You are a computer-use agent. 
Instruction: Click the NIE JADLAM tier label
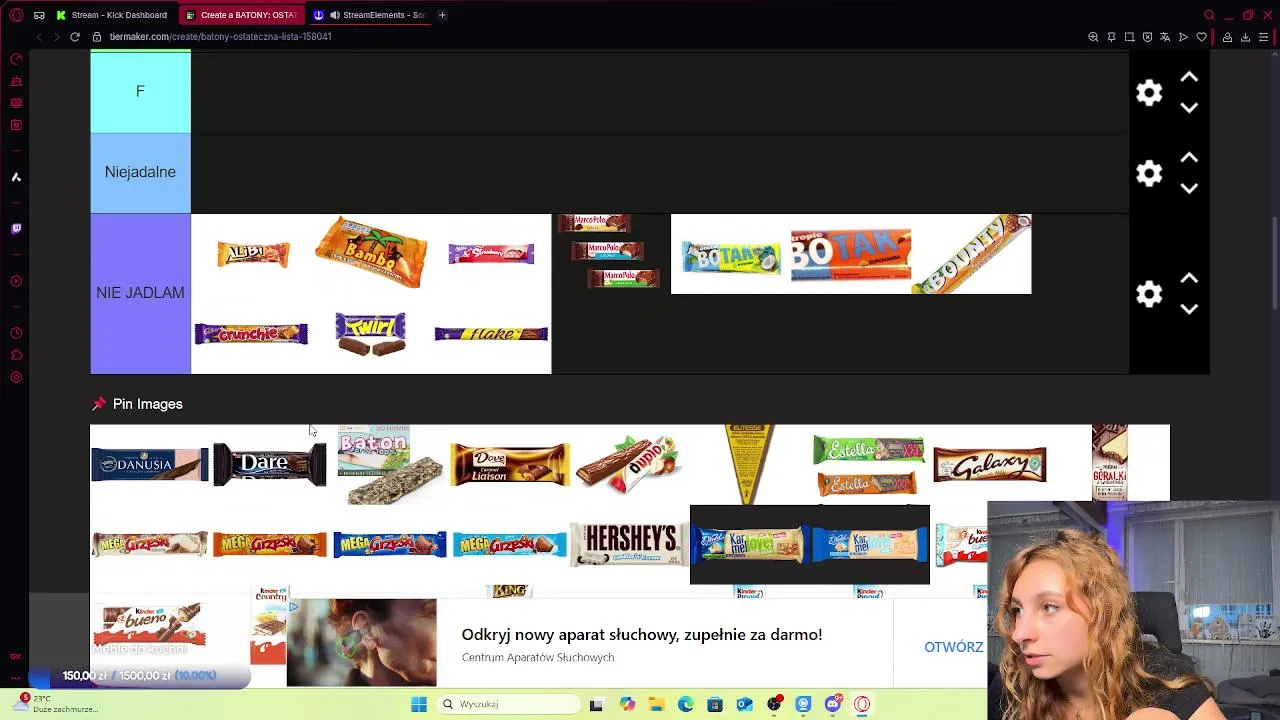click(140, 293)
